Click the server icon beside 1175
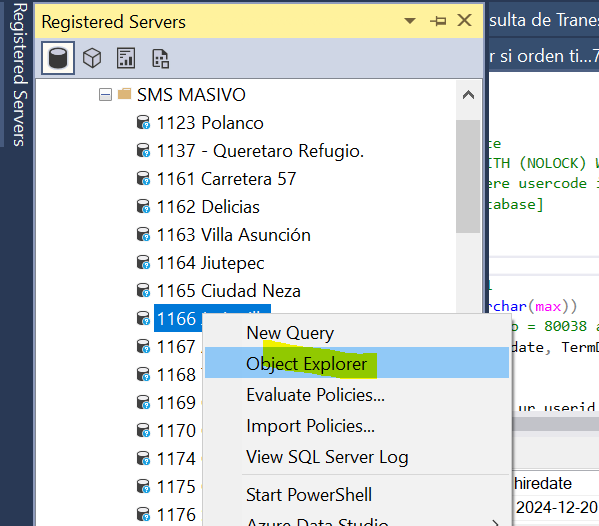599x526 pixels. 143,487
